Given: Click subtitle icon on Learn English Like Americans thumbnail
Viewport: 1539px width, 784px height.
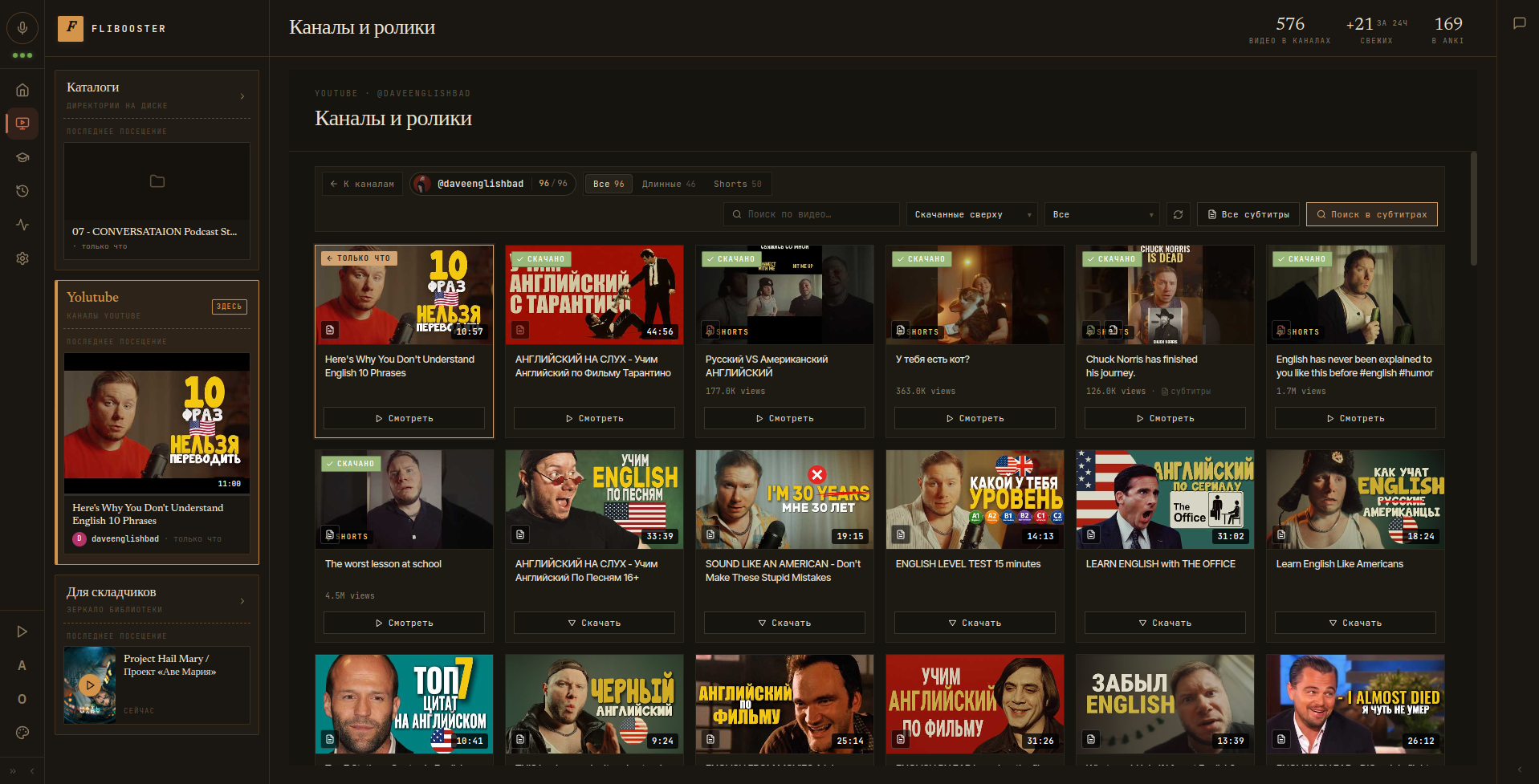Looking at the screenshot, I should click(x=1281, y=534).
